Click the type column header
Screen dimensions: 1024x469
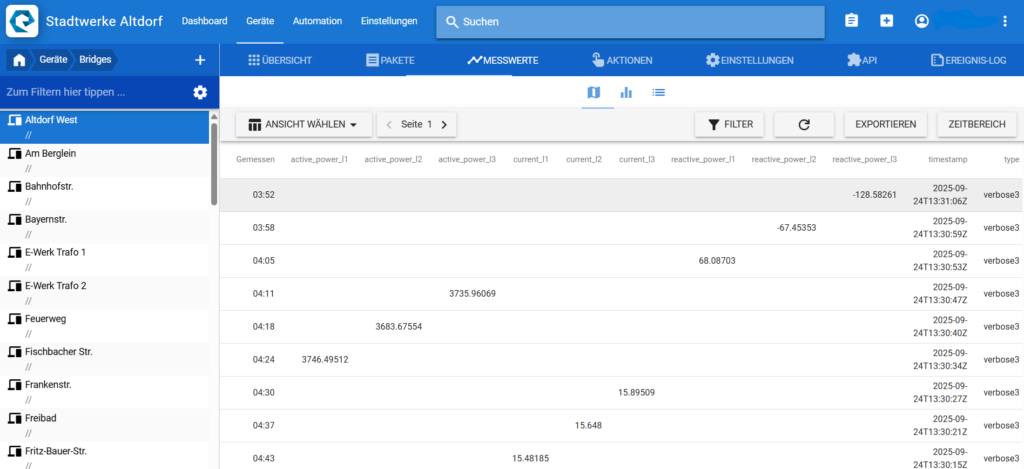tap(1011, 159)
